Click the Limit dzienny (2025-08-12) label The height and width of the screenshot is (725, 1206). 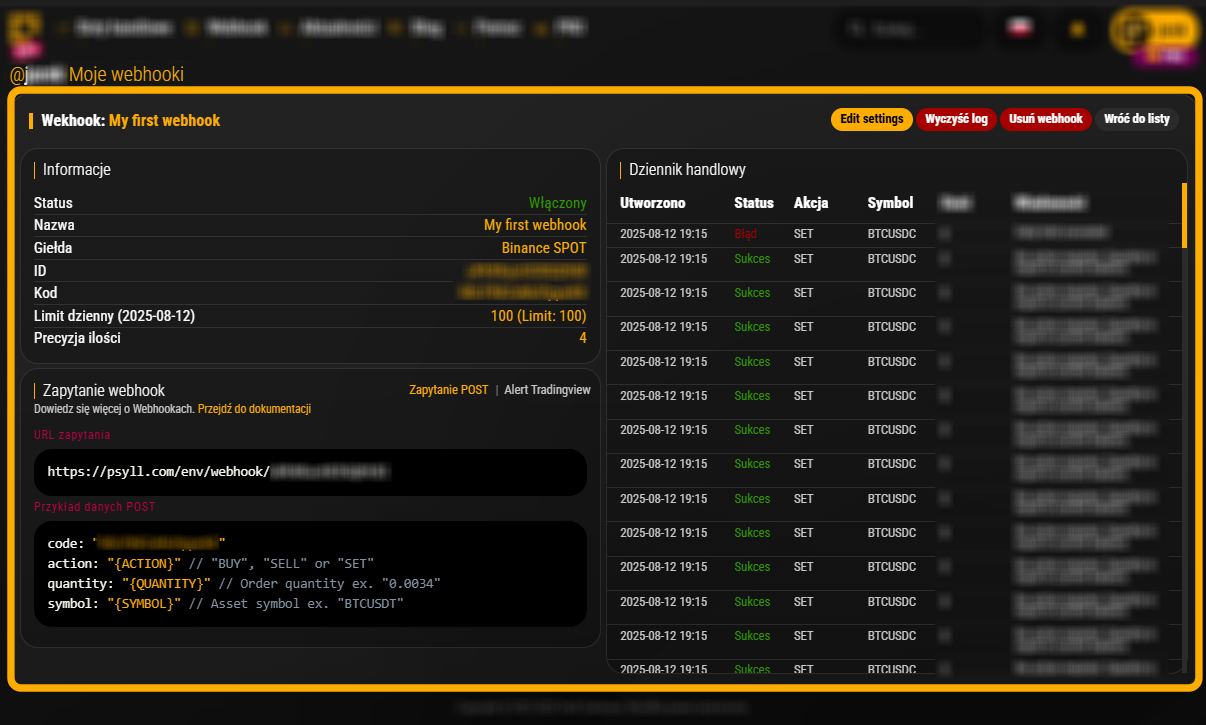coord(114,316)
